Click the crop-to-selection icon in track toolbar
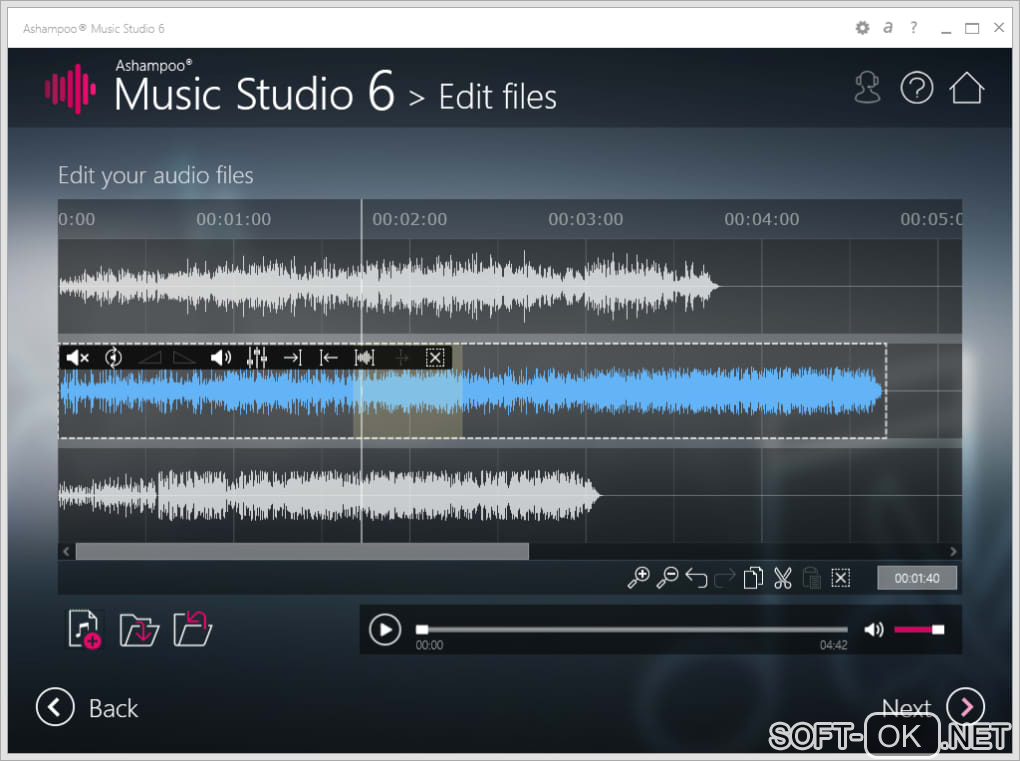1020x761 pixels. tap(364, 358)
